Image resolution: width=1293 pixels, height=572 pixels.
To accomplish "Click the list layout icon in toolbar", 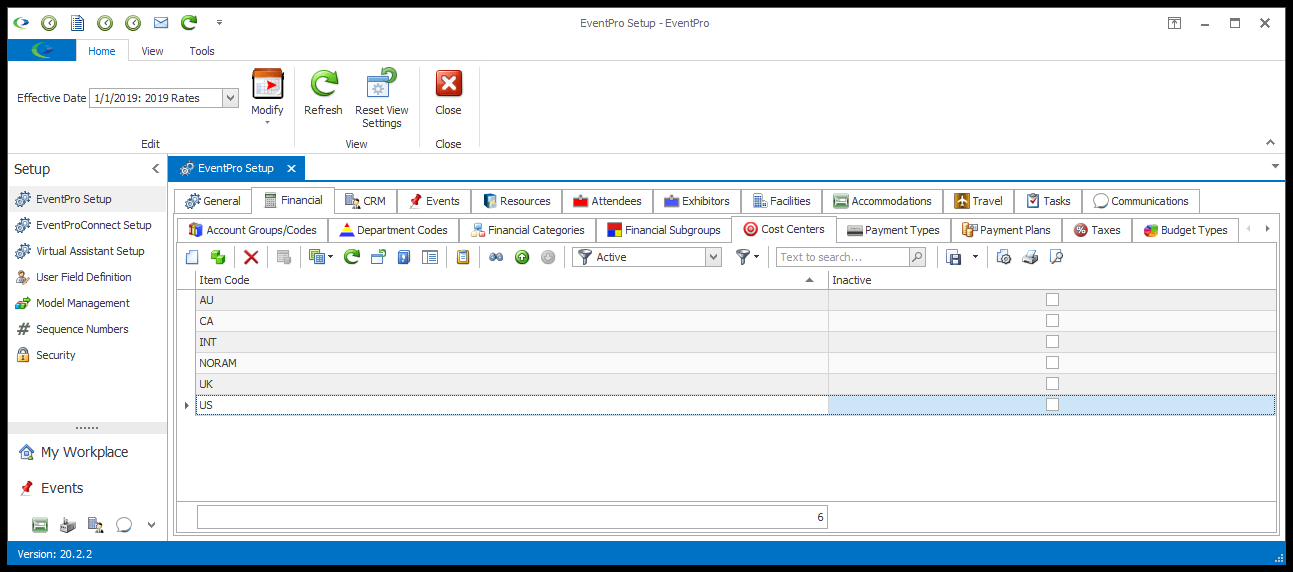I will (x=430, y=257).
